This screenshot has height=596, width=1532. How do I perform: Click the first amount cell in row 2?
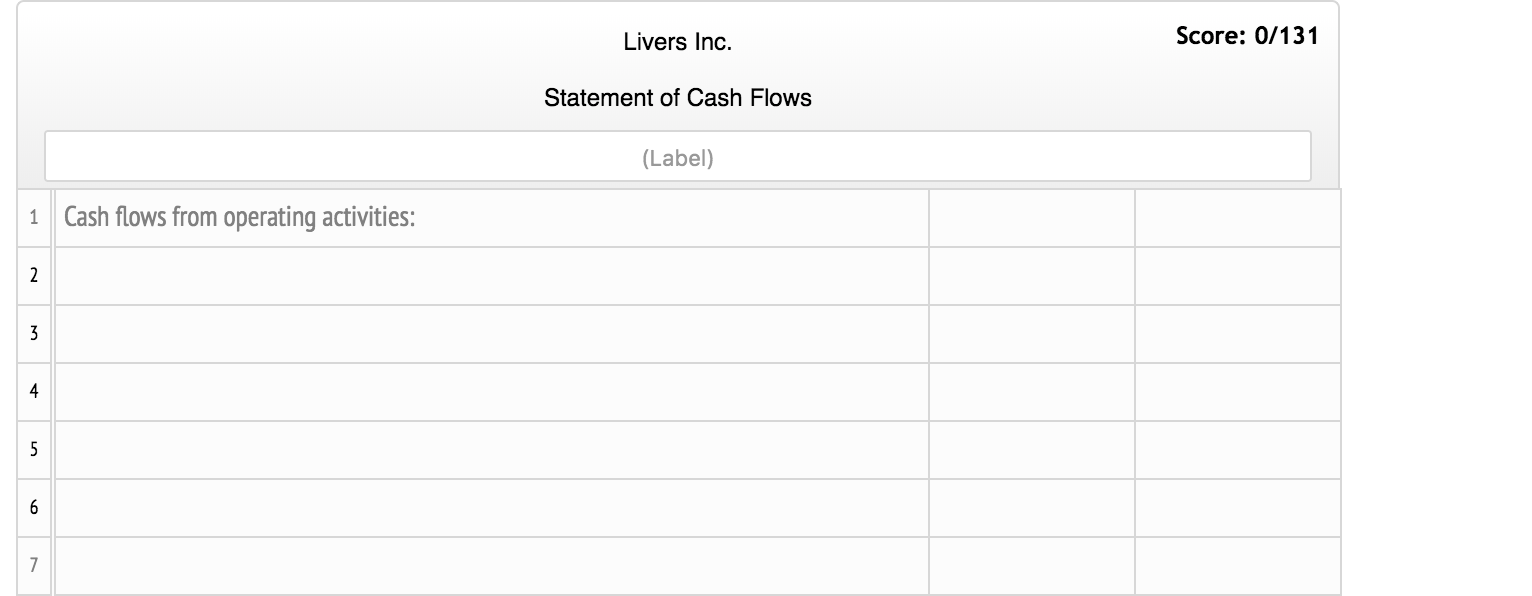[1031, 275]
